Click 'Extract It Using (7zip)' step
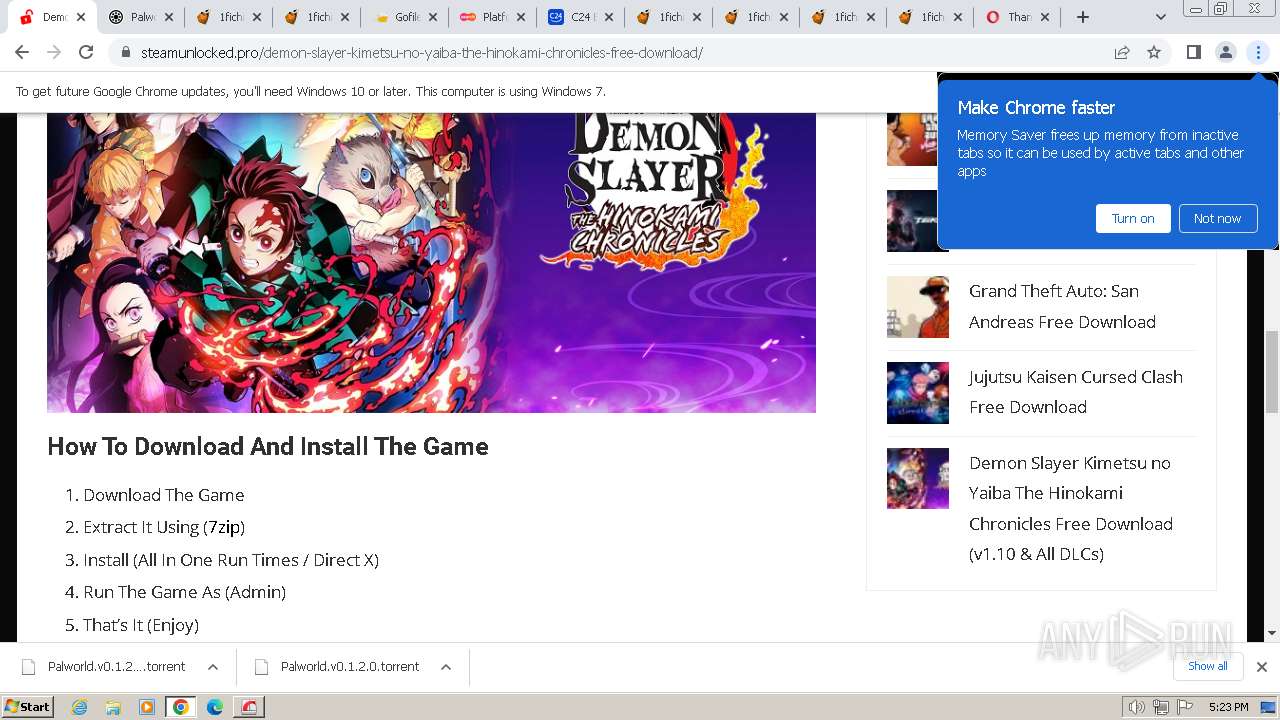1280x720 pixels. (x=164, y=527)
